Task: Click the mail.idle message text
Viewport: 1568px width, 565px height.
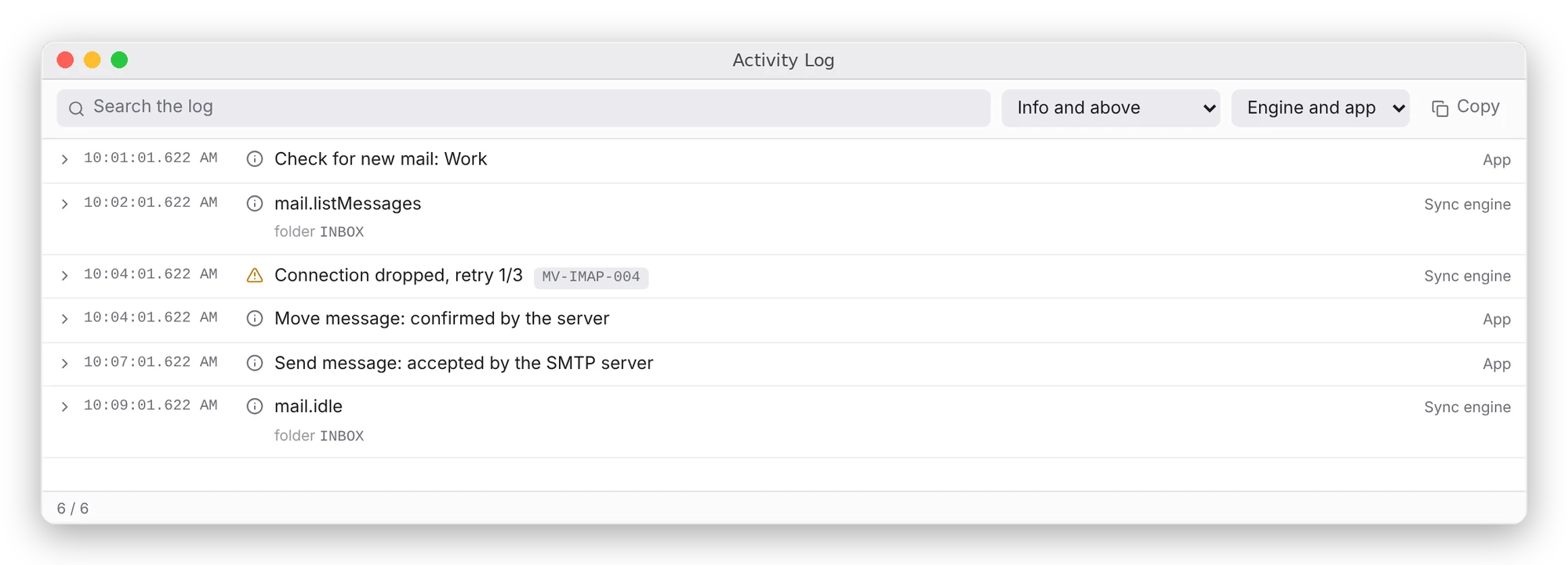Action: (x=308, y=406)
